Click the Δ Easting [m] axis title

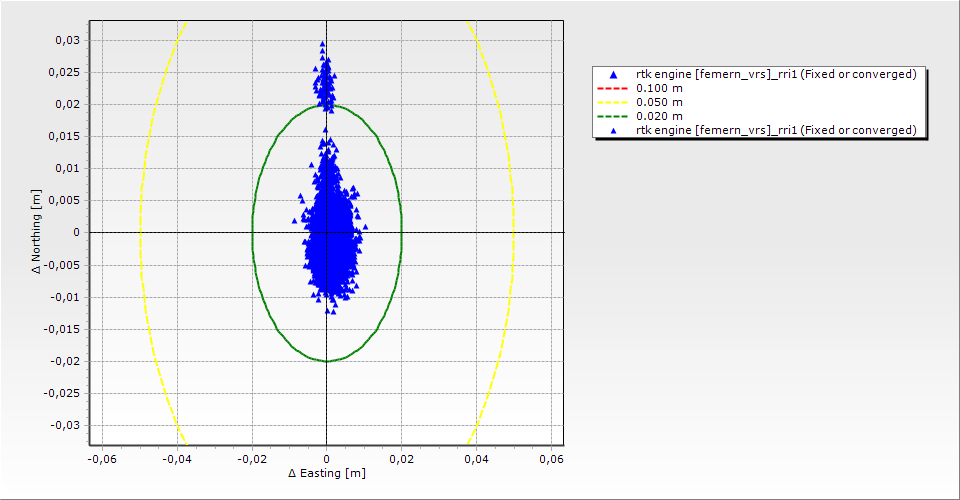click(326, 473)
